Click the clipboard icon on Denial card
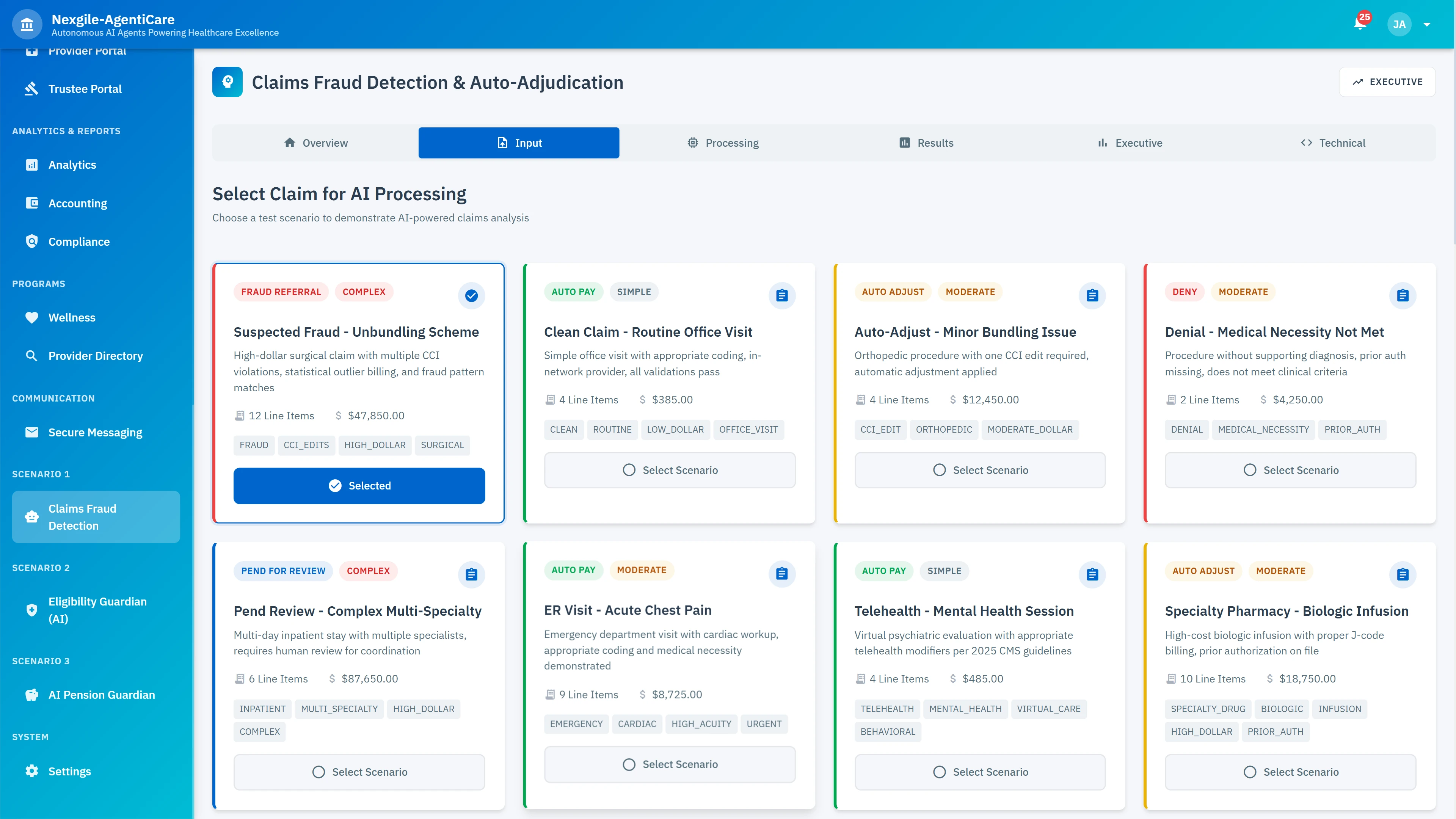 coord(1402,295)
